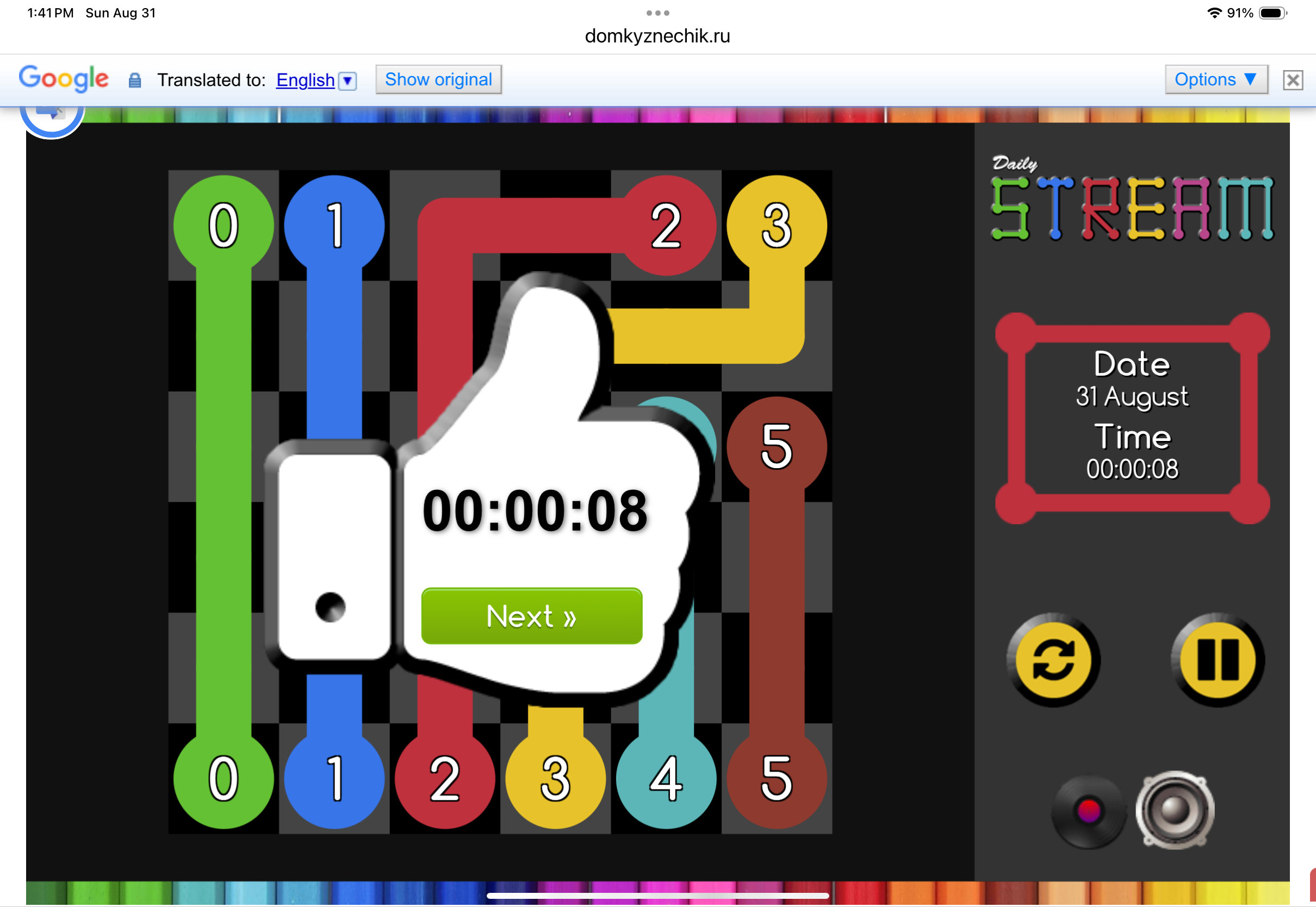Viewport: 1316px width, 907px height.
Task: Select the bottom green 0 node
Action: (x=224, y=779)
